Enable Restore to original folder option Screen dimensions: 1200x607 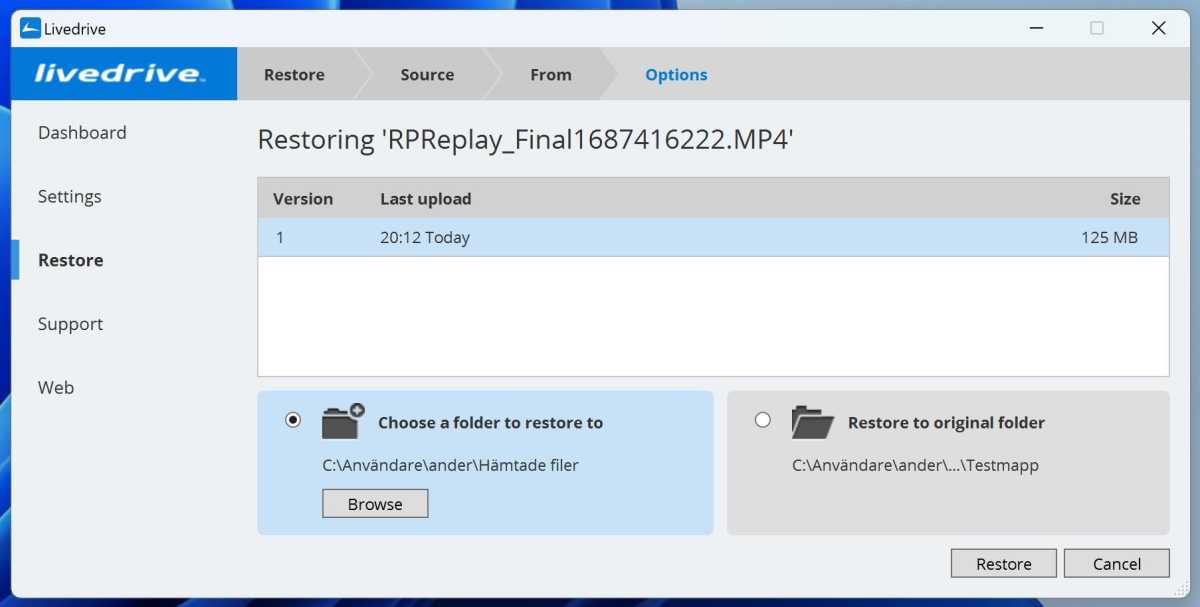(762, 421)
